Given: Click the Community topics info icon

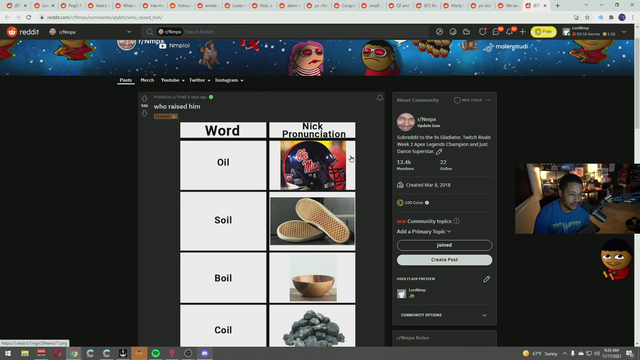Looking at the screenshot, I should coord(456,221).
